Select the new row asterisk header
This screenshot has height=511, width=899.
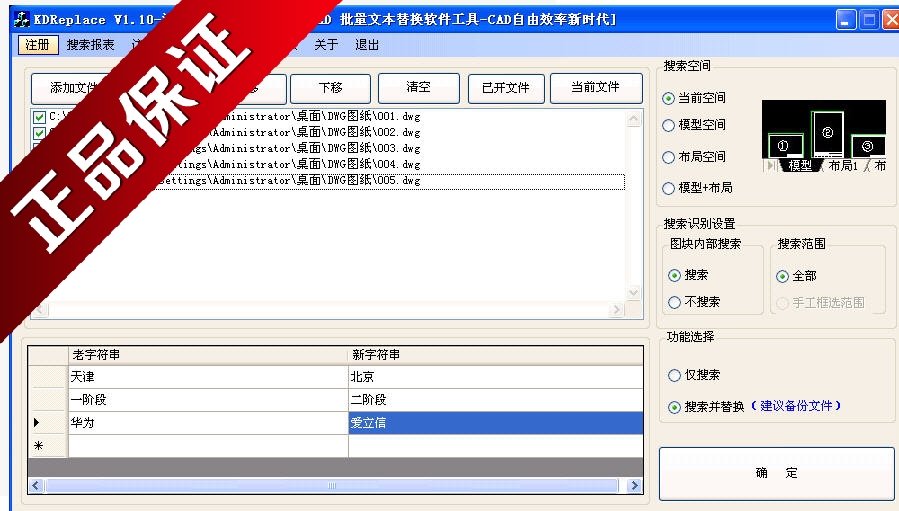tap(48, 446)
